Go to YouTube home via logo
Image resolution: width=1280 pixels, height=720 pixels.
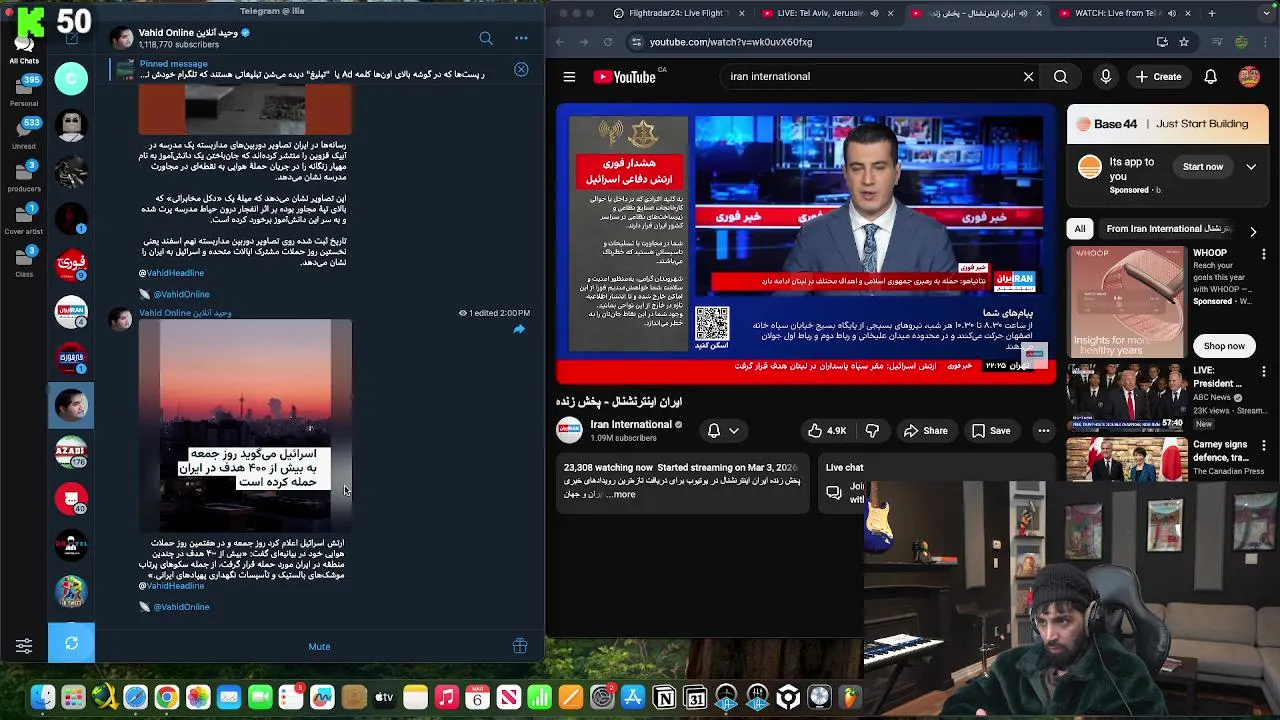[x=625, y=77]
